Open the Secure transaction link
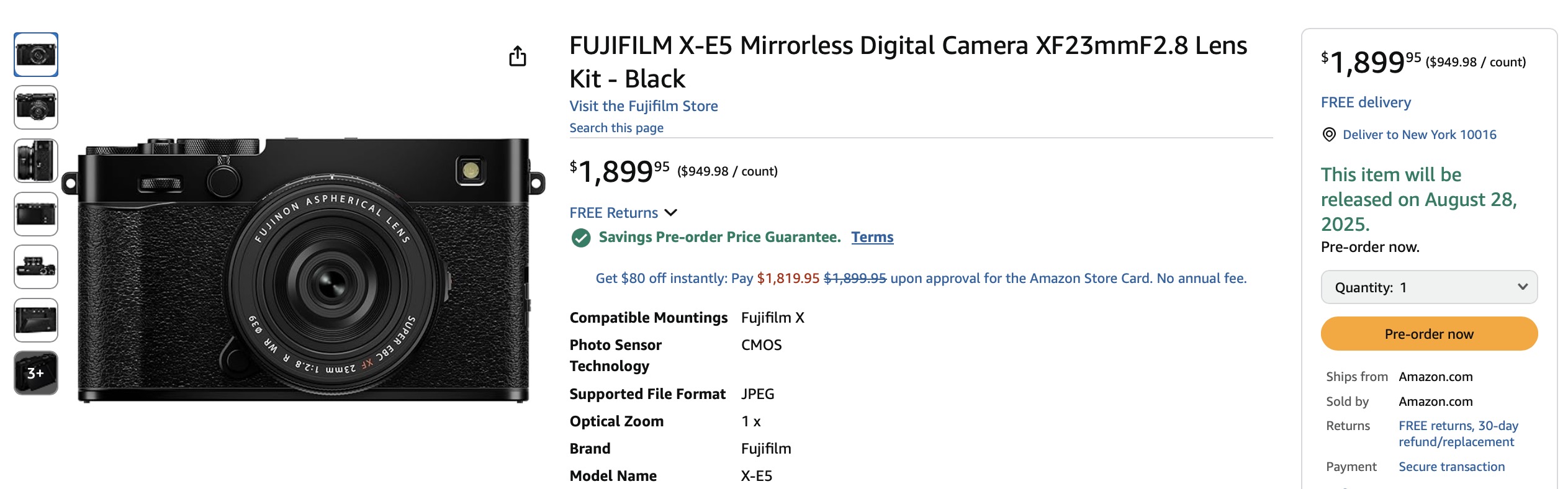The width and height of the screenshot is (1568, 489). [1451, 467]
